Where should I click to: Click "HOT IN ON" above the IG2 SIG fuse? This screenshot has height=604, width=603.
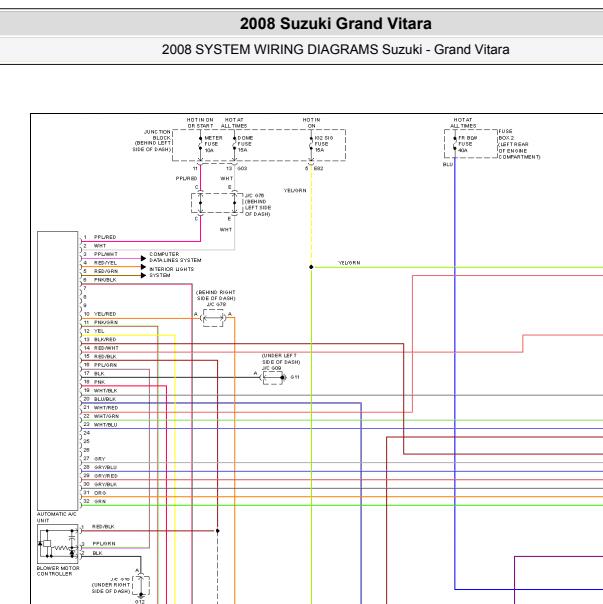311,123
